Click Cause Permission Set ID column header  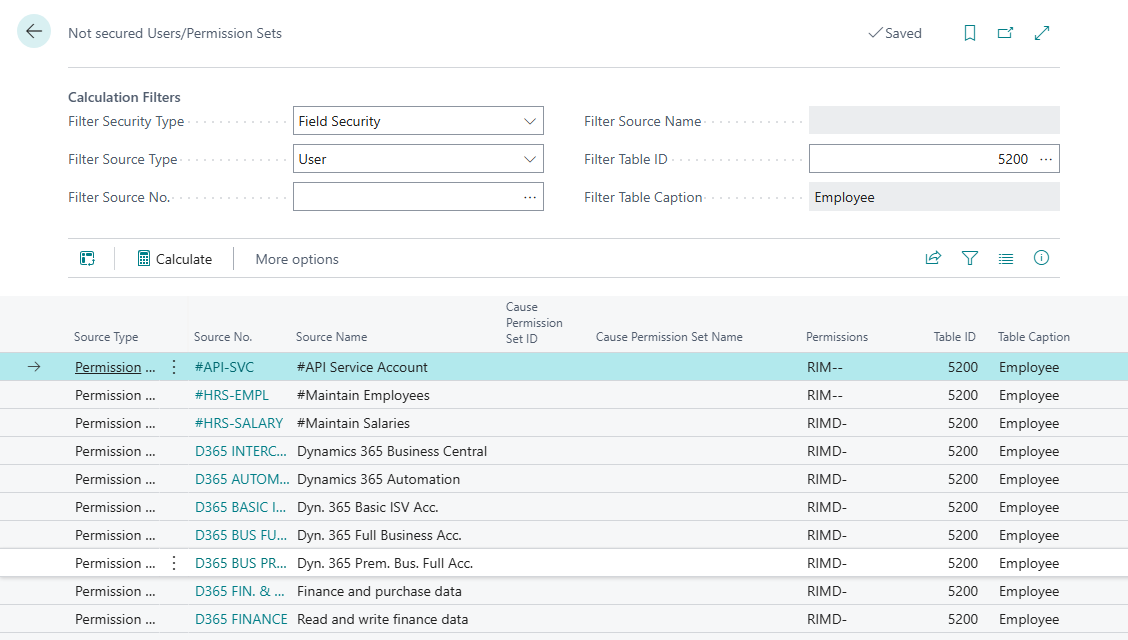534,323
